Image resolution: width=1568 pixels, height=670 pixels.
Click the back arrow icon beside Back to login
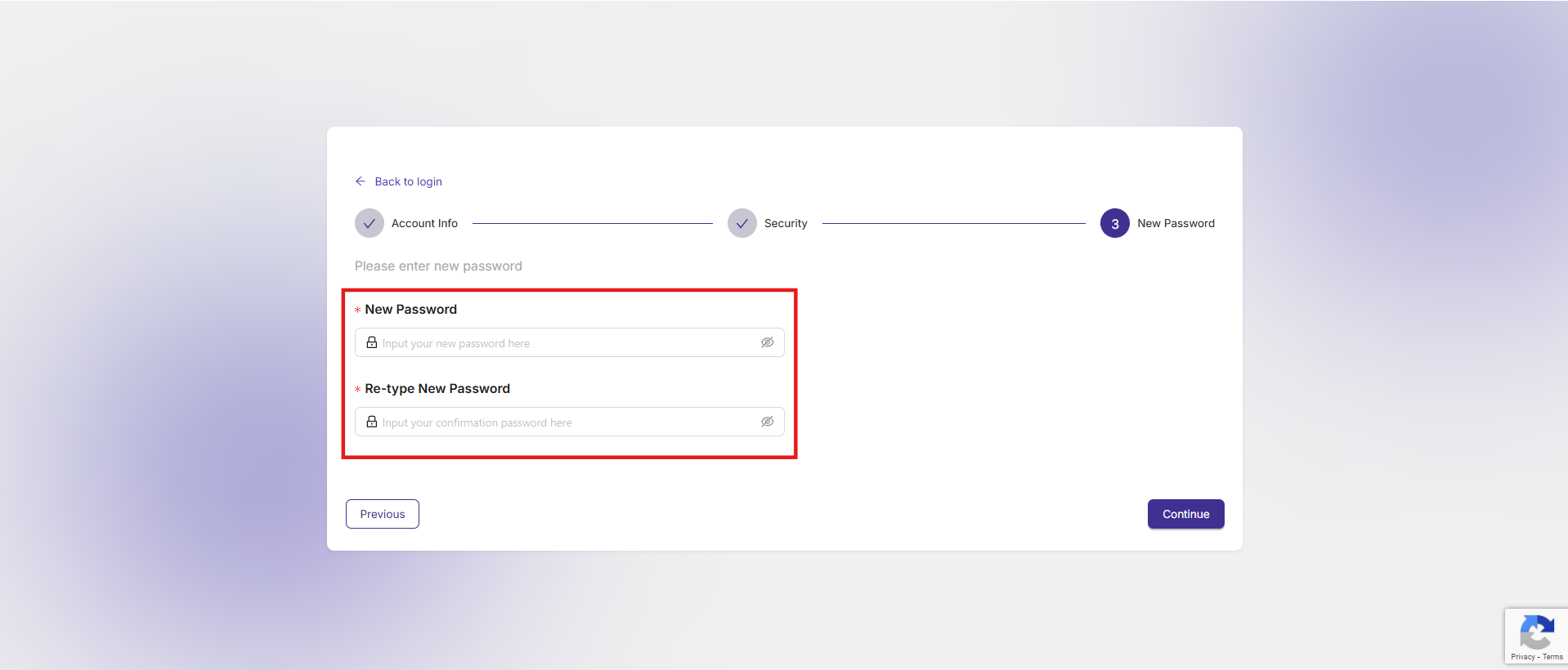[360, 181]
